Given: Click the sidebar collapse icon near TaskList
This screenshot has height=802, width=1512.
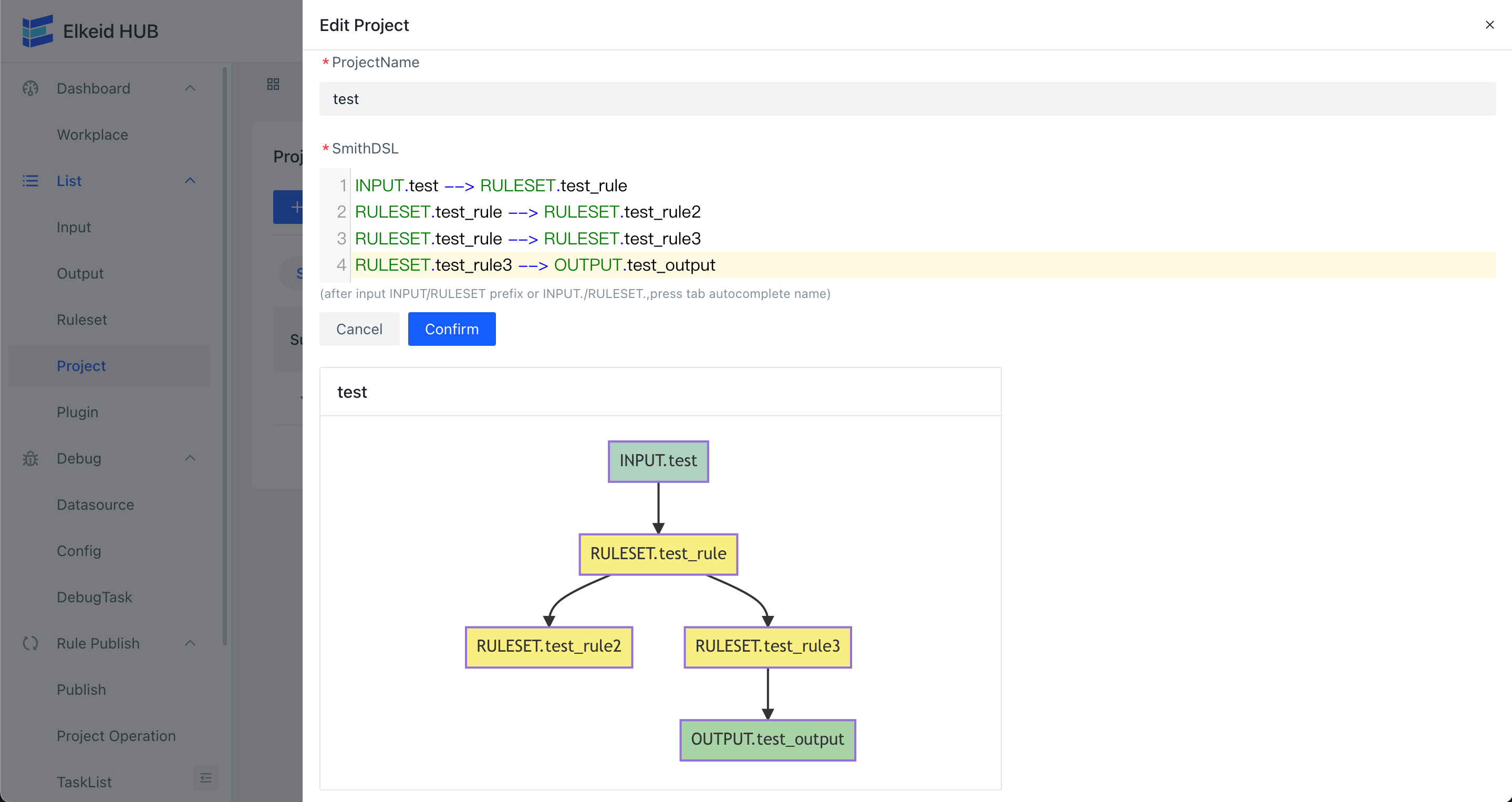Looking at the screenshot, I should point(205,778).
